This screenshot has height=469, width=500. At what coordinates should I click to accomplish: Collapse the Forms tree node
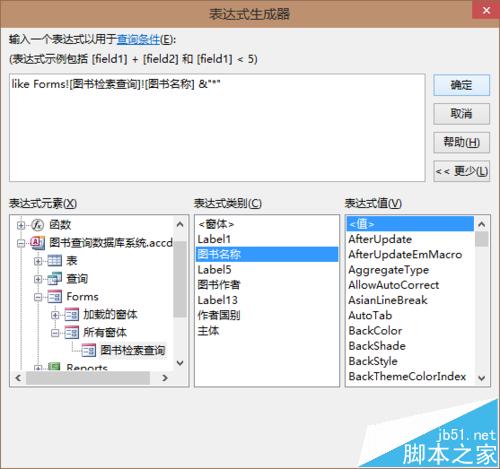38,297
